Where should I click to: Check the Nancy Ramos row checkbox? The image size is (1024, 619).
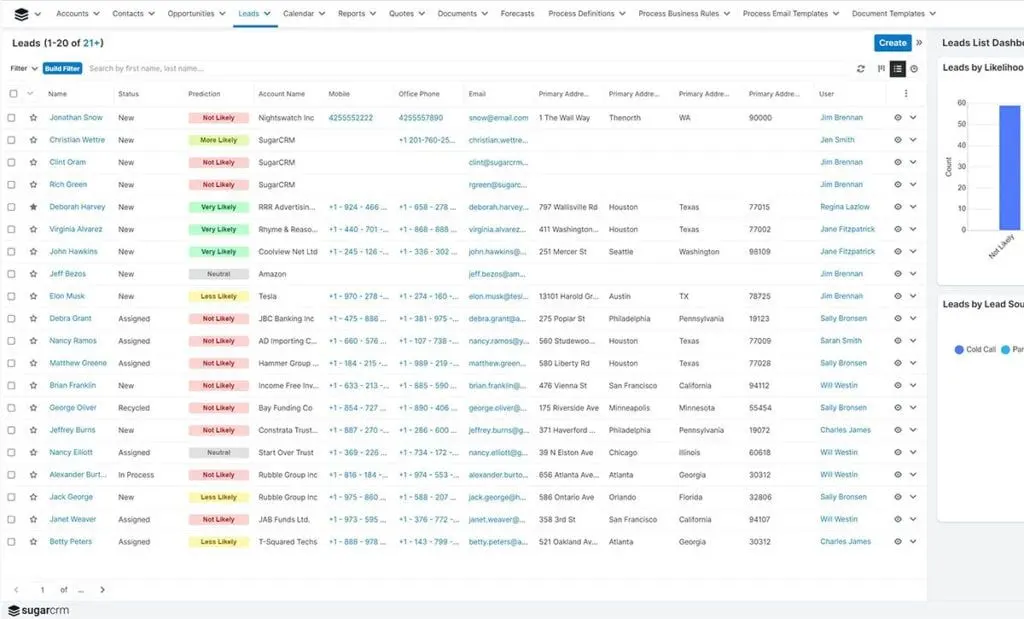click(11, 341)
